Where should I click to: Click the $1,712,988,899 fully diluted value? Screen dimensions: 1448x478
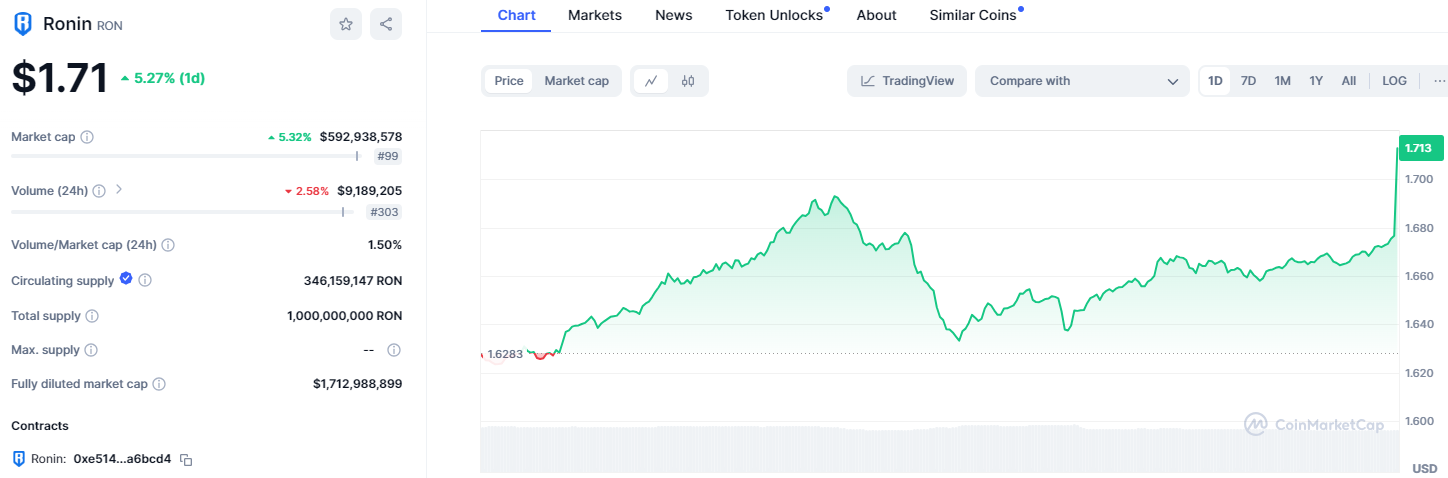[x=357, y=384]
